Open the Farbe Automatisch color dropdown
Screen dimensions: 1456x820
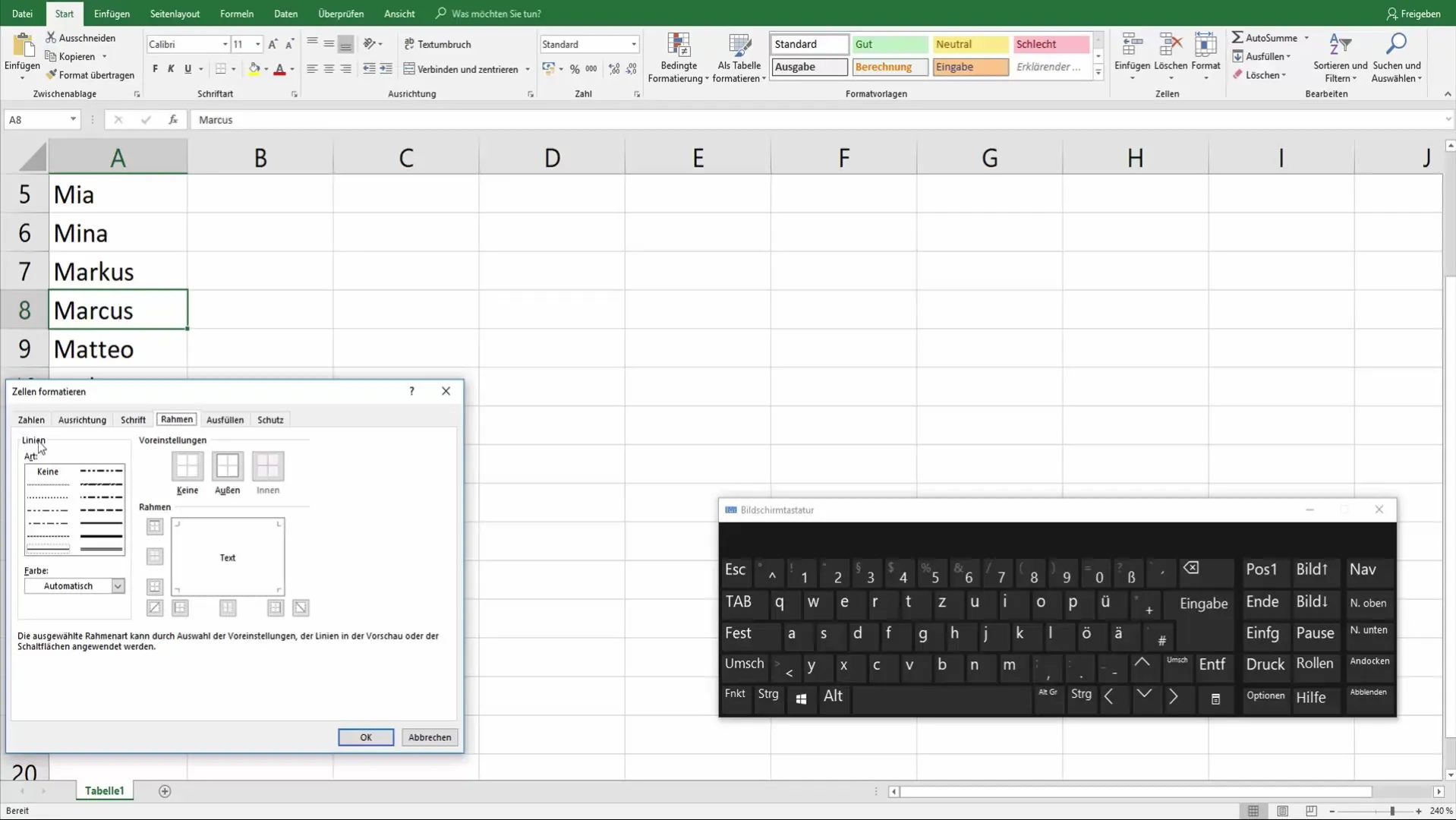[118, 586]
